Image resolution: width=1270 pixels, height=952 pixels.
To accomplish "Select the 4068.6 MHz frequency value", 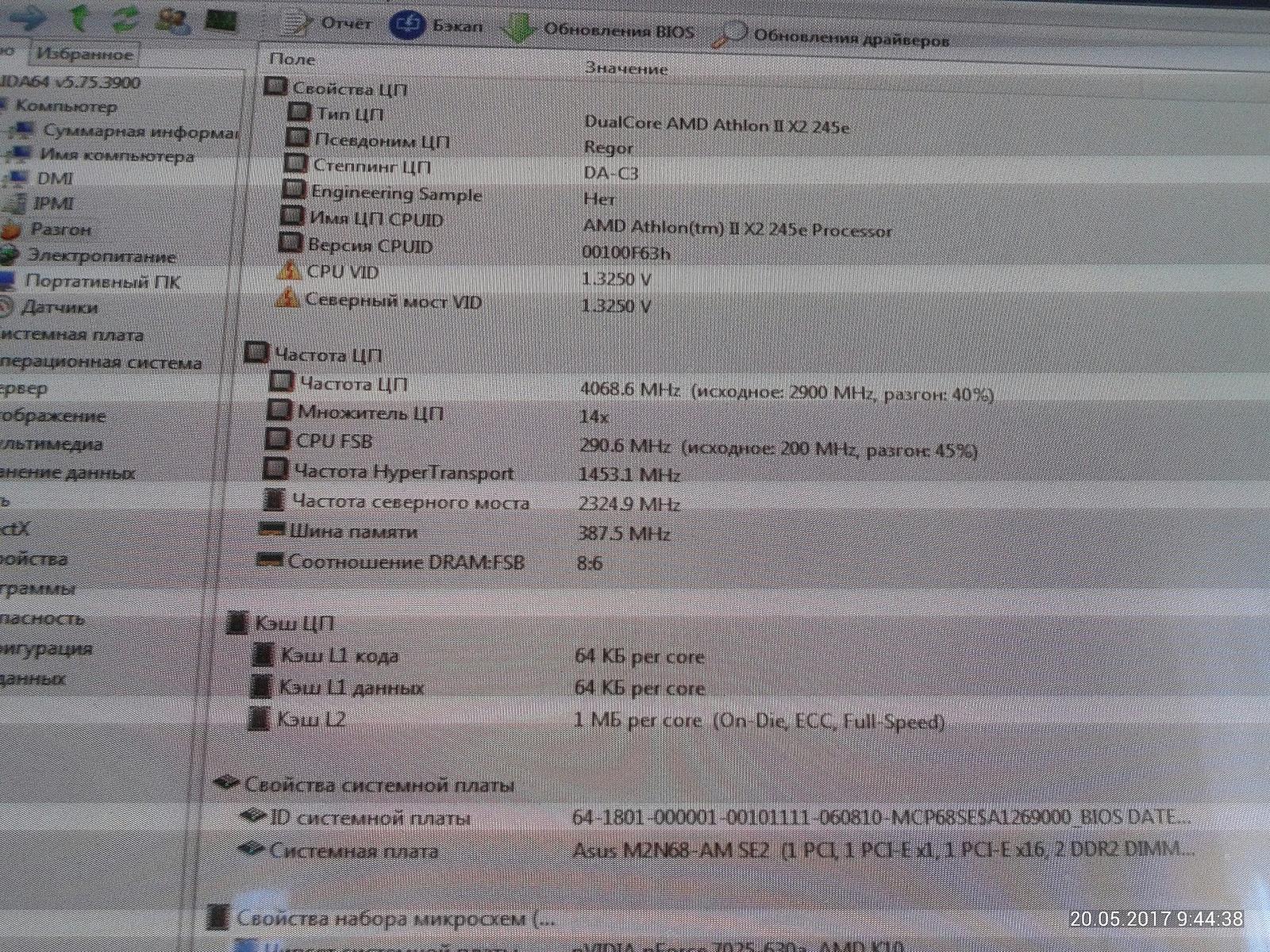I will click(630, 390).
